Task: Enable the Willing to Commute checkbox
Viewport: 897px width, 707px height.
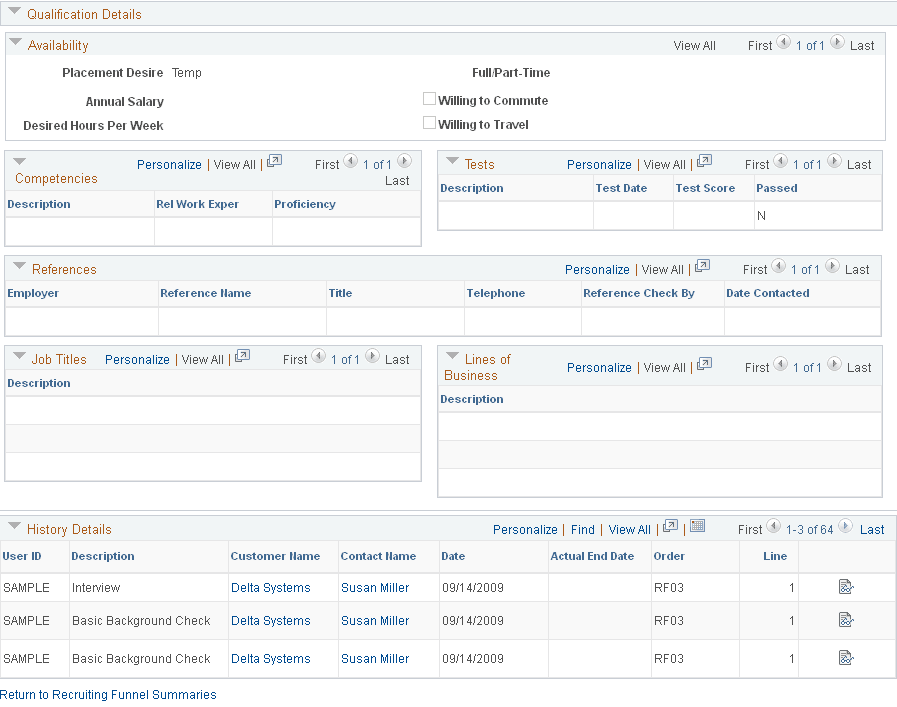Action: 429,98
